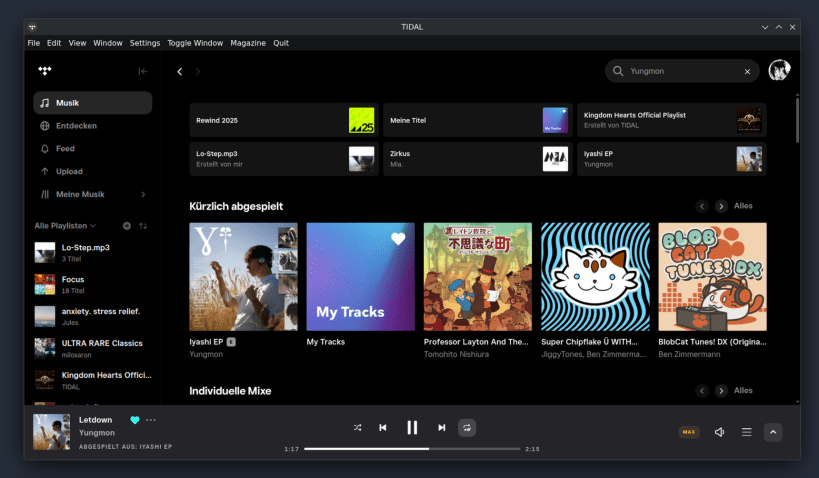Open the Lo-Step.mp3 playlist in sidebar
The image size is (819, 478).
pyautogui.click(x=92, y=252)
